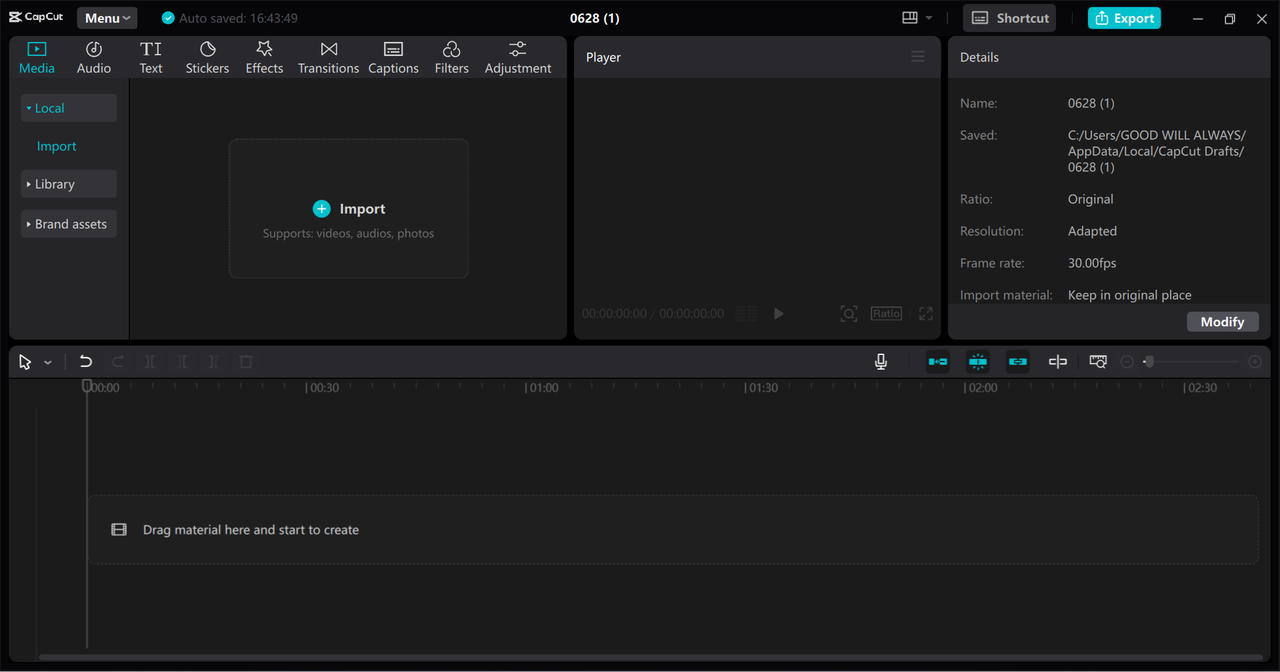Open the Captions tab
The height and width of the screenshot is (672, 1280).
[393, 58]
